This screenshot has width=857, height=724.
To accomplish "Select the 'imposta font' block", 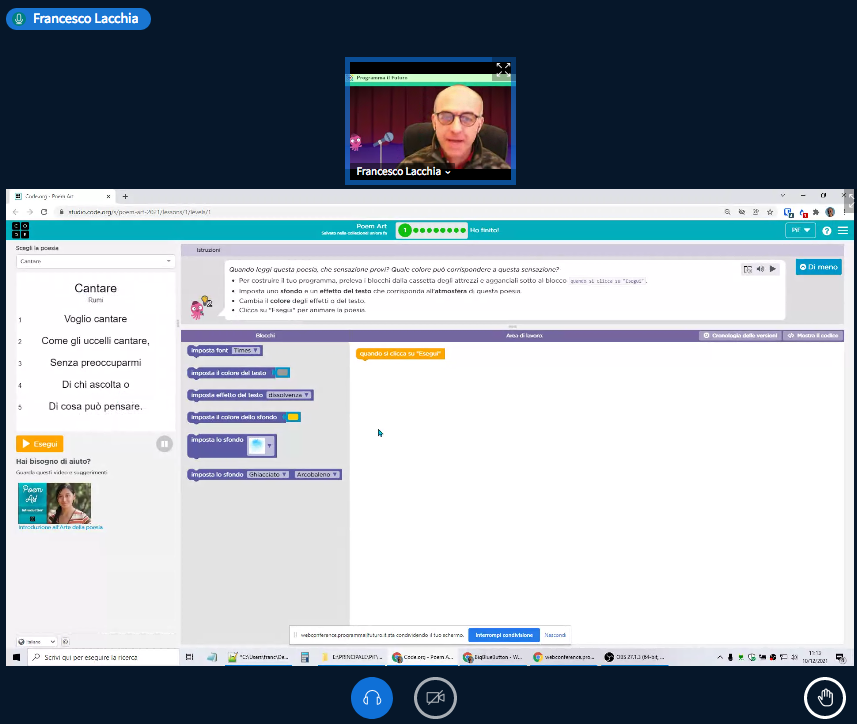I will click(209, 350).
